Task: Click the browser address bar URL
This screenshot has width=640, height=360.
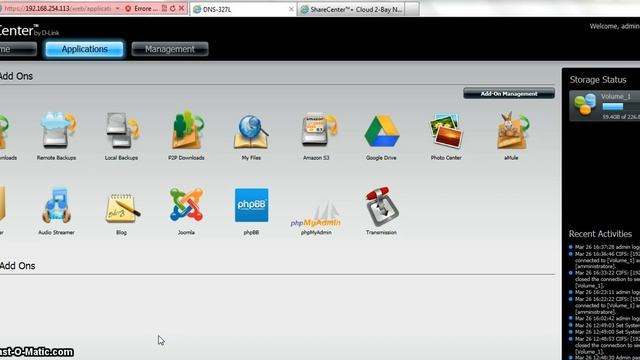Action: pyautogui.click(x=57, y=8)
